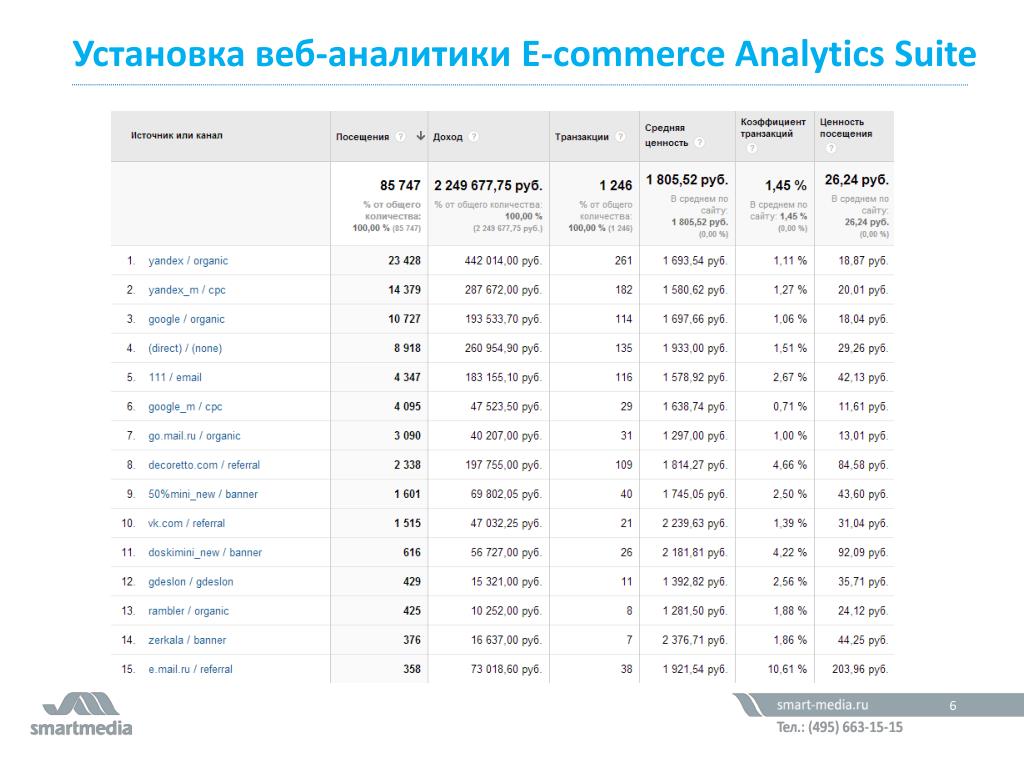
Task: Click revenue cell 442 014,00 руб.
Action: [x=503, y=261]
